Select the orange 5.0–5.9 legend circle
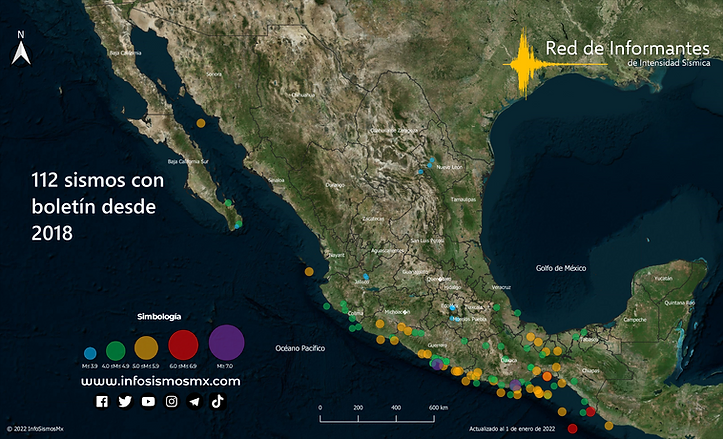The height and width of the screenshot is (439, 723). point(146,347)
